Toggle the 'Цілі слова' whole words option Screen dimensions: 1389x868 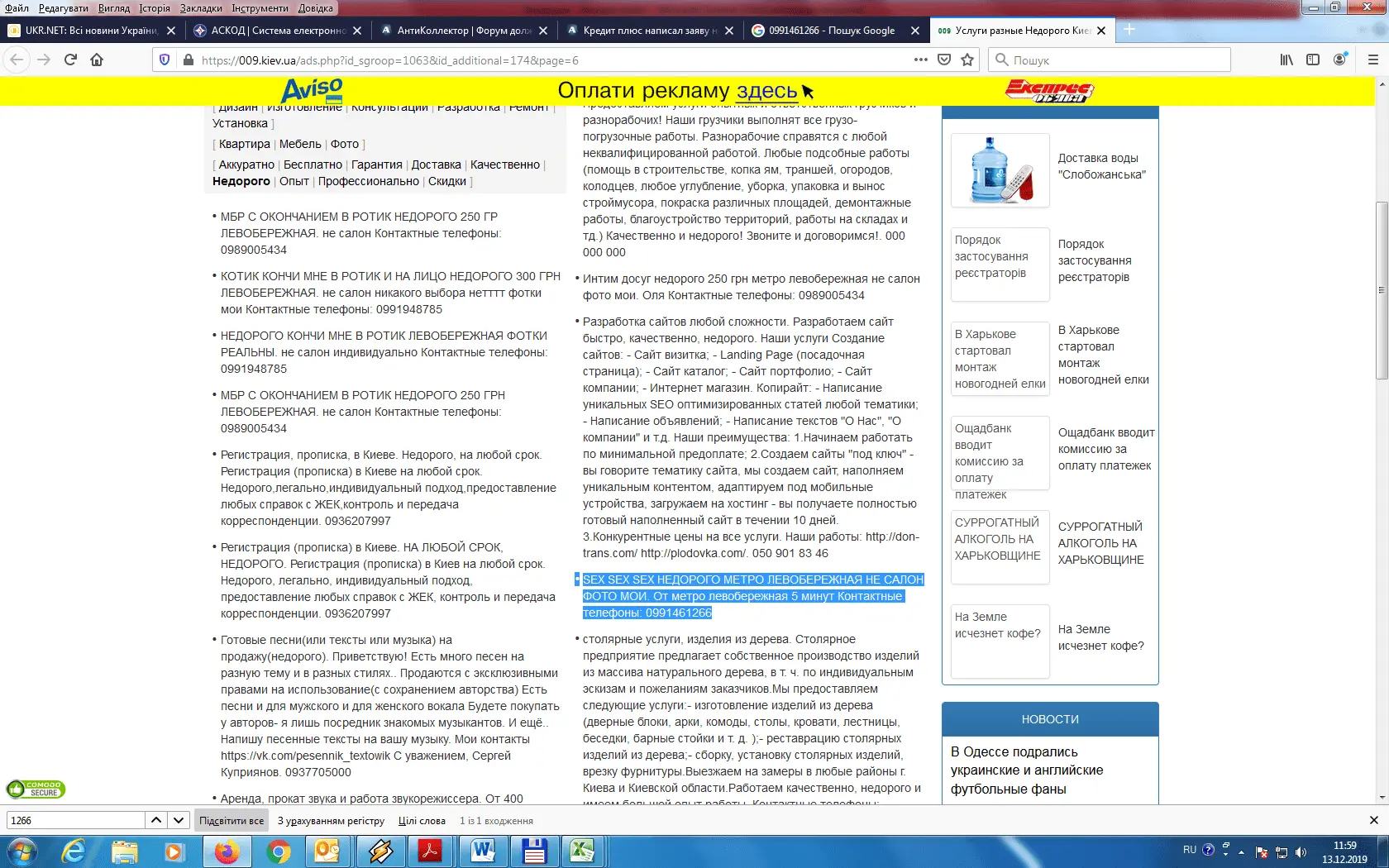click(422, 821)
